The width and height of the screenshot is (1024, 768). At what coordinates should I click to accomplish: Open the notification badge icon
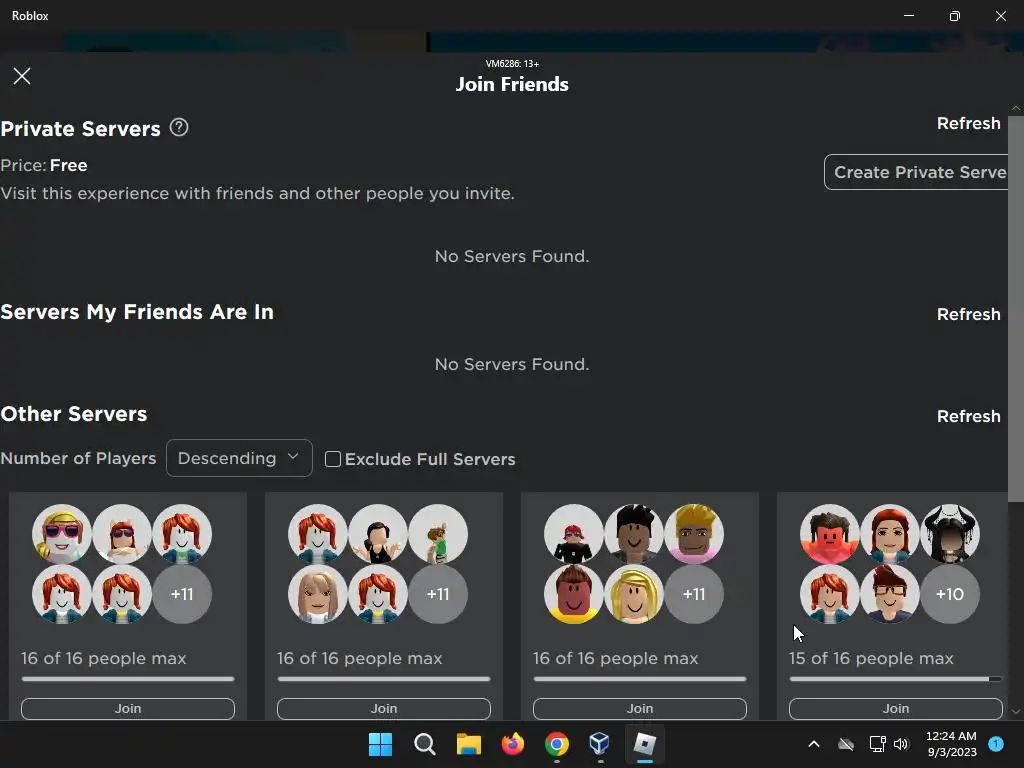point(996,743)
